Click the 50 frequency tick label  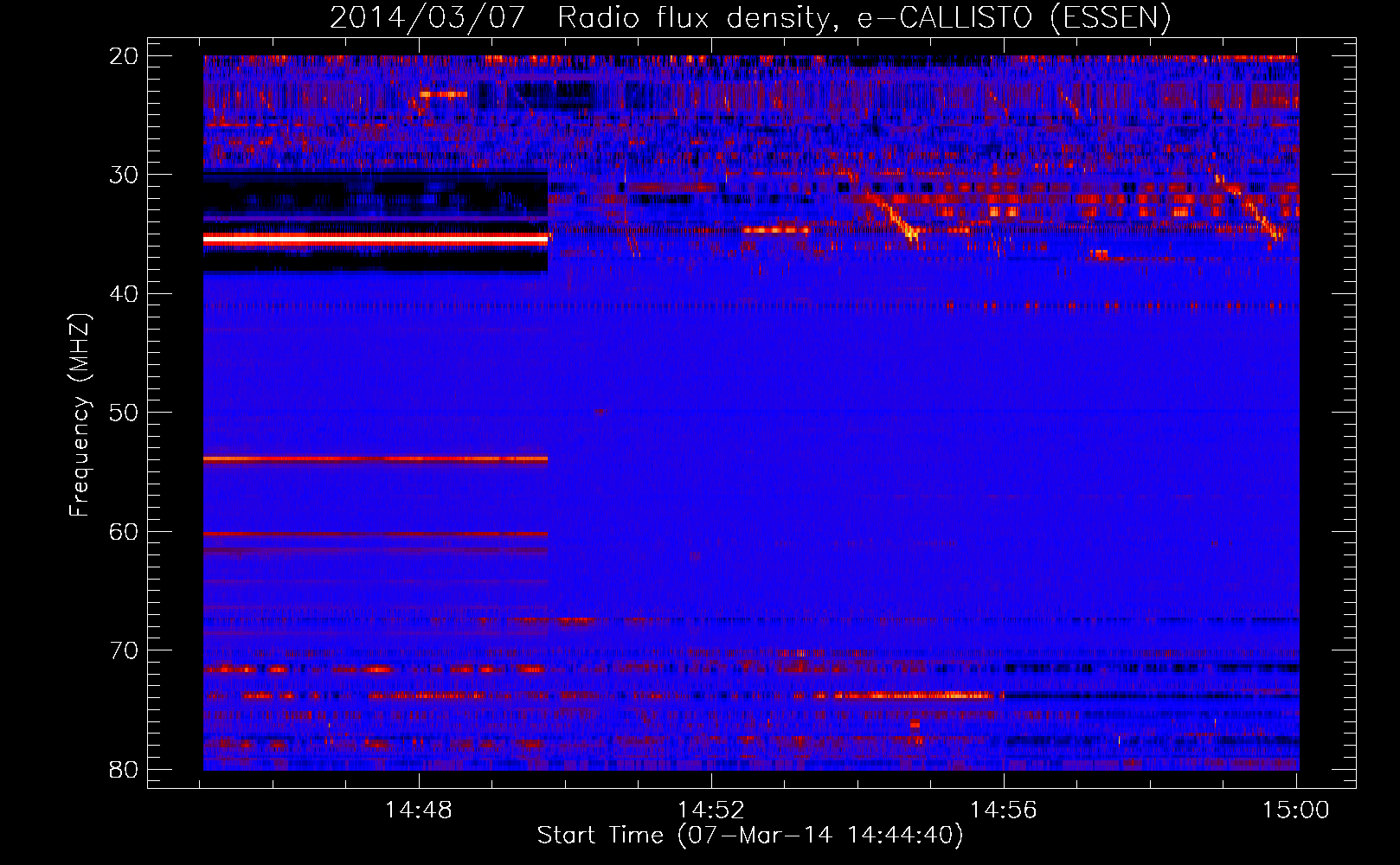[124, 413]
